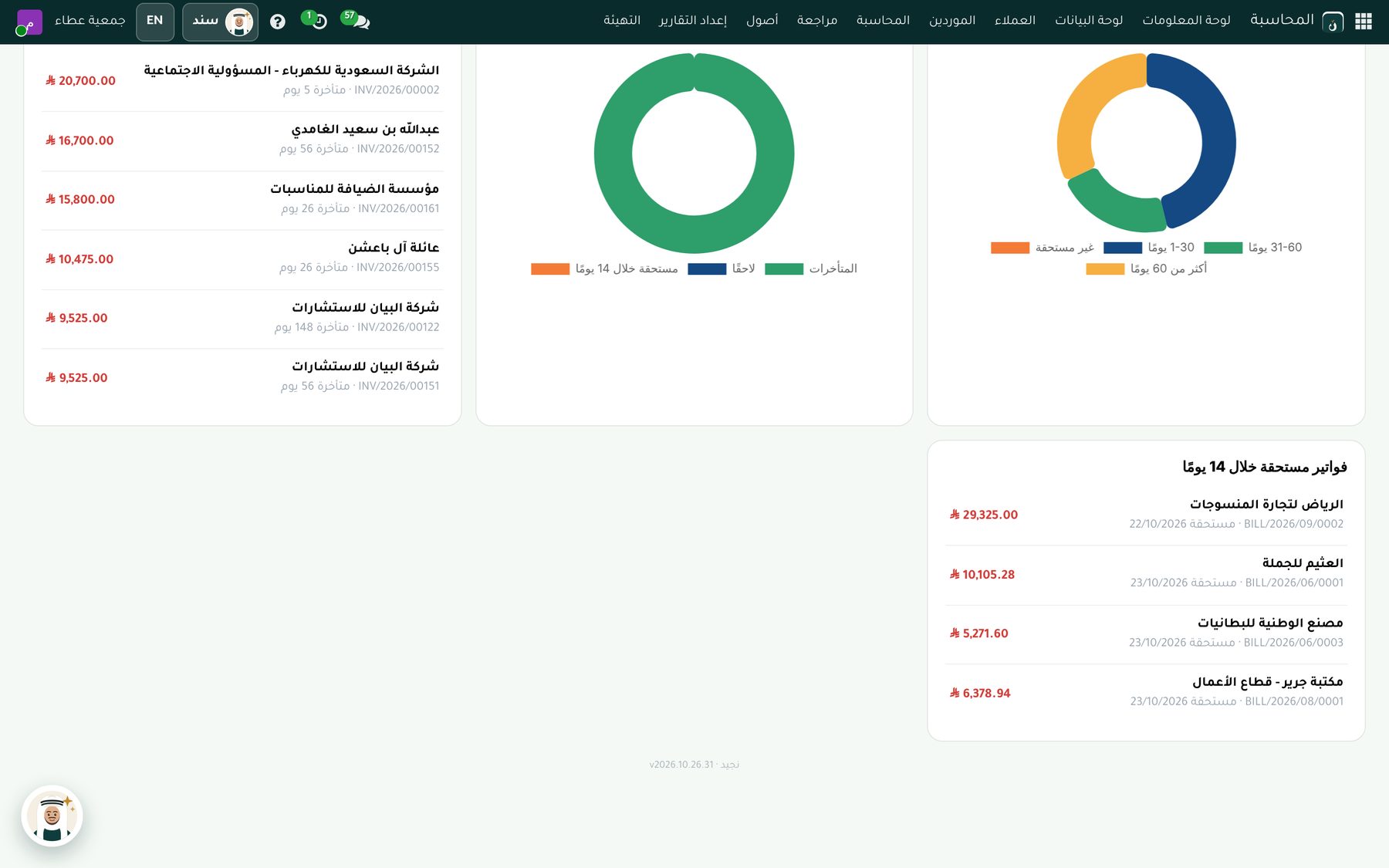Open the floating assistant avatar button
This screenshot has height=868, width=1389.
click(x=52, y=816)
